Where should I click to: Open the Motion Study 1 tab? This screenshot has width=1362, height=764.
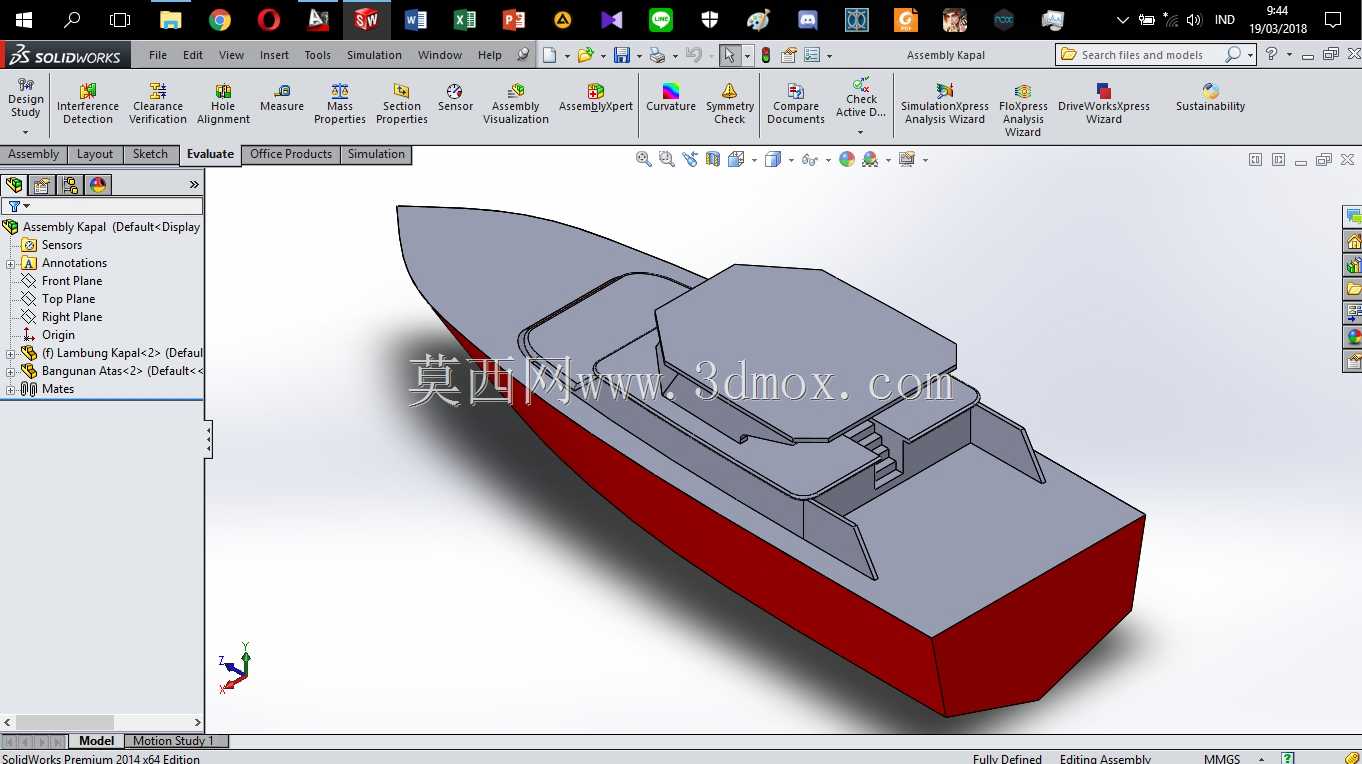[174, 741]
